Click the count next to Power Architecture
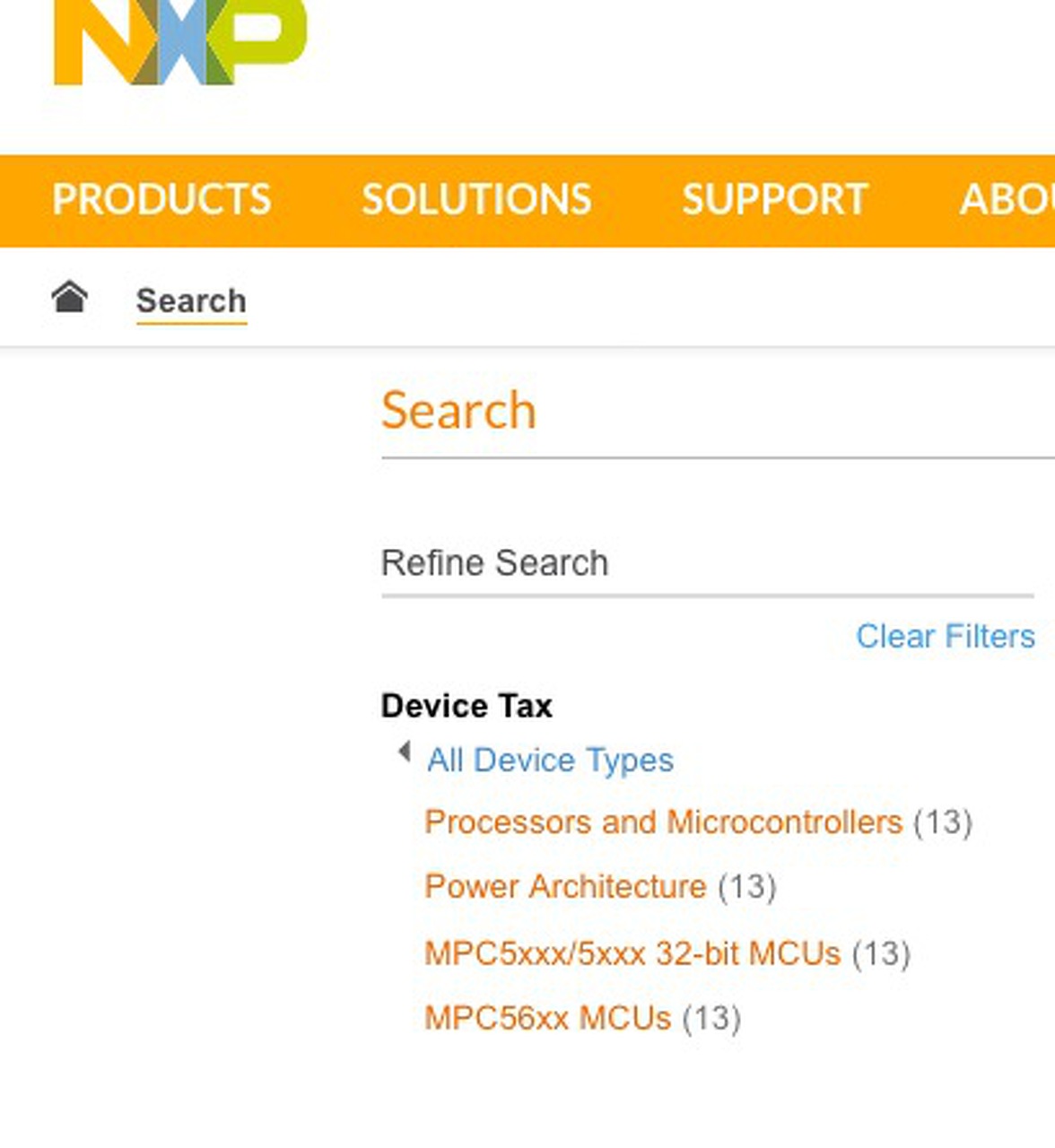The width and height of the screenshot is (1055, 1148). coord(747,887)
